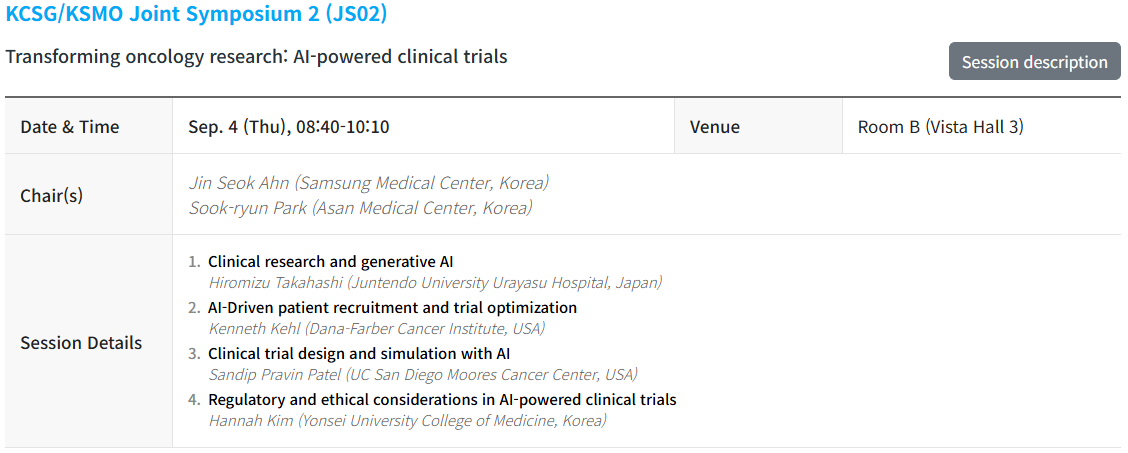The width and height of the screenshot is (1128, 453).
Task: Open talk Clinical research and generative AI
Action: click(x=331, y=262)
